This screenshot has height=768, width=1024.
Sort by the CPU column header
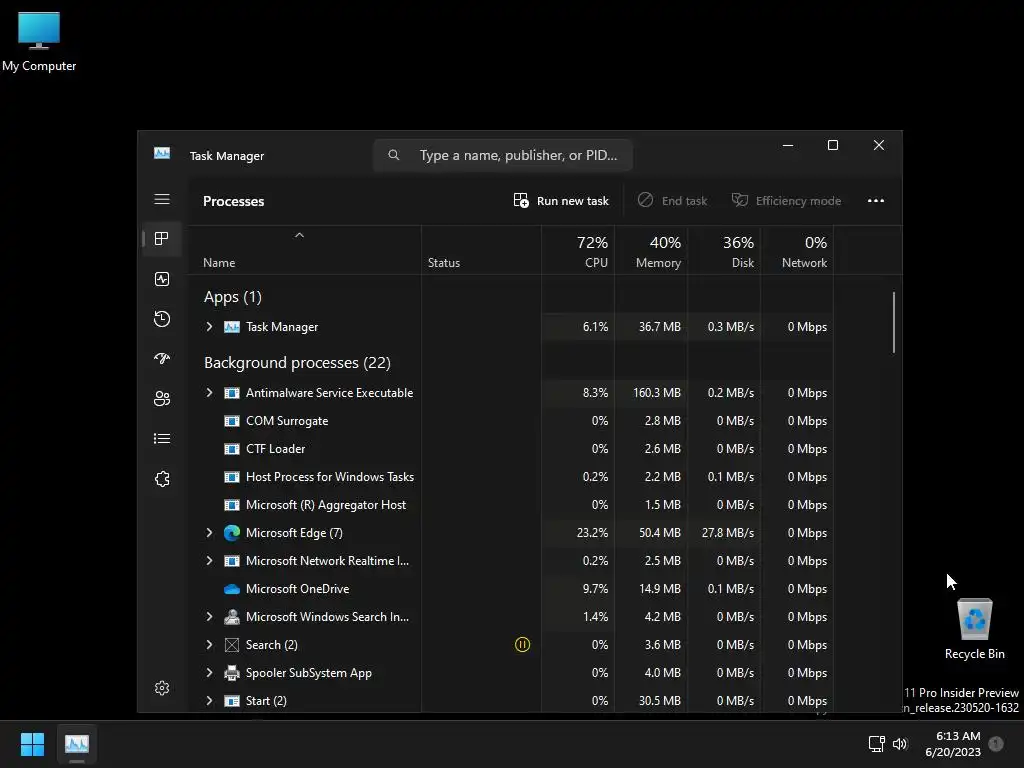coord(578,251)
